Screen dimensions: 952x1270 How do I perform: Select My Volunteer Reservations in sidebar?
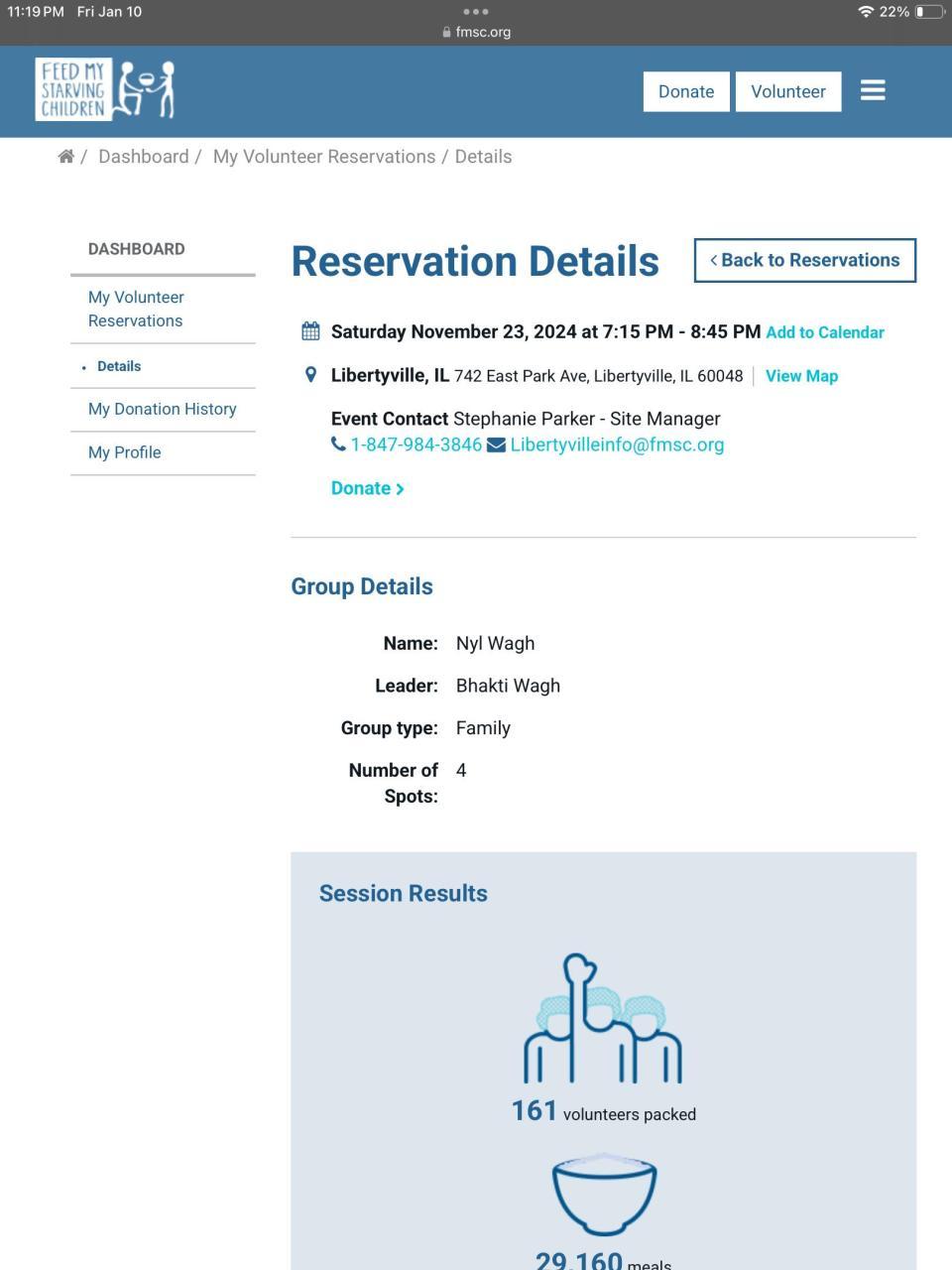[136, 309]
